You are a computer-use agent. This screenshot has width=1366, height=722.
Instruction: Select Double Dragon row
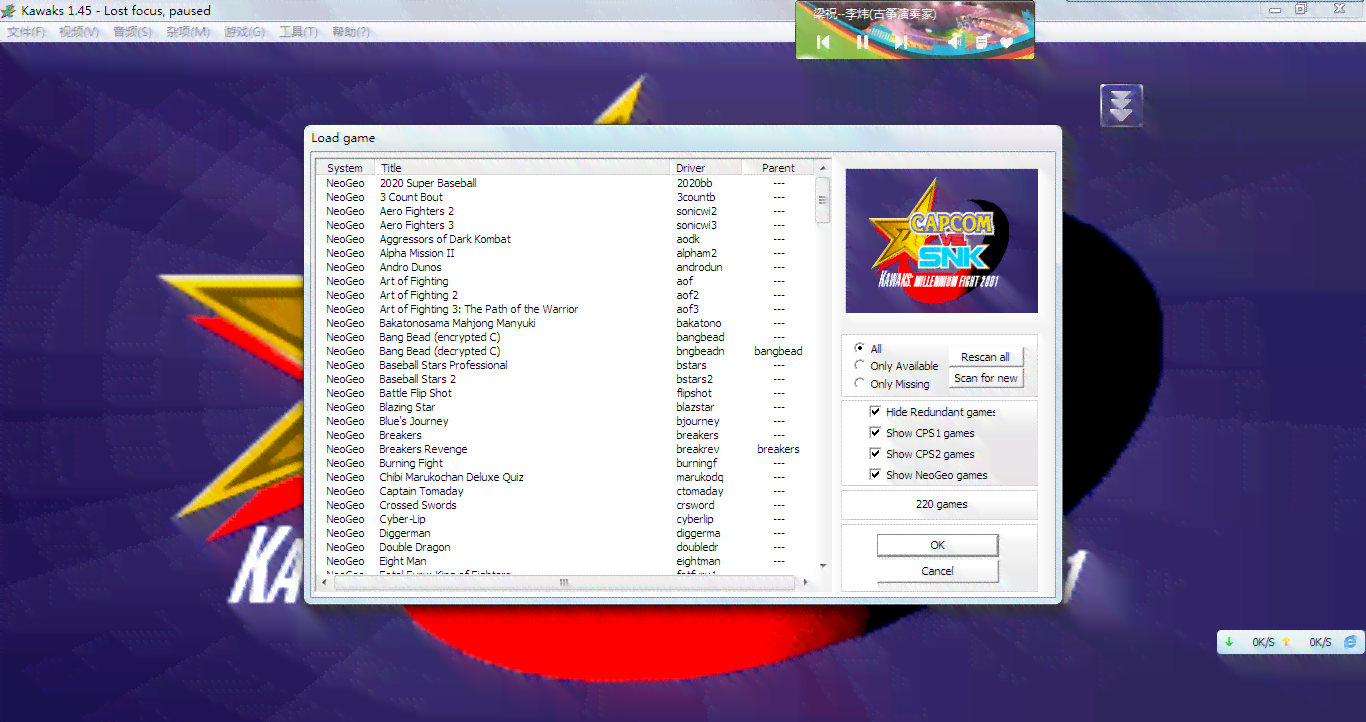click(566, 547)
